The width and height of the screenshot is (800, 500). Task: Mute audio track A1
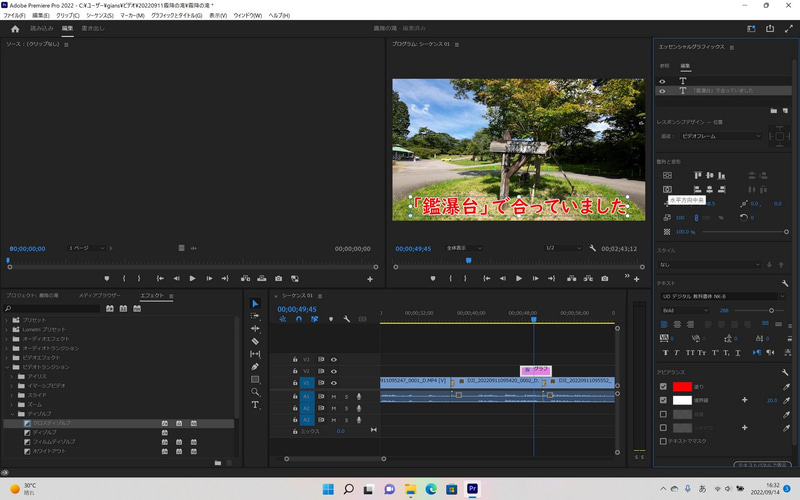334,396
